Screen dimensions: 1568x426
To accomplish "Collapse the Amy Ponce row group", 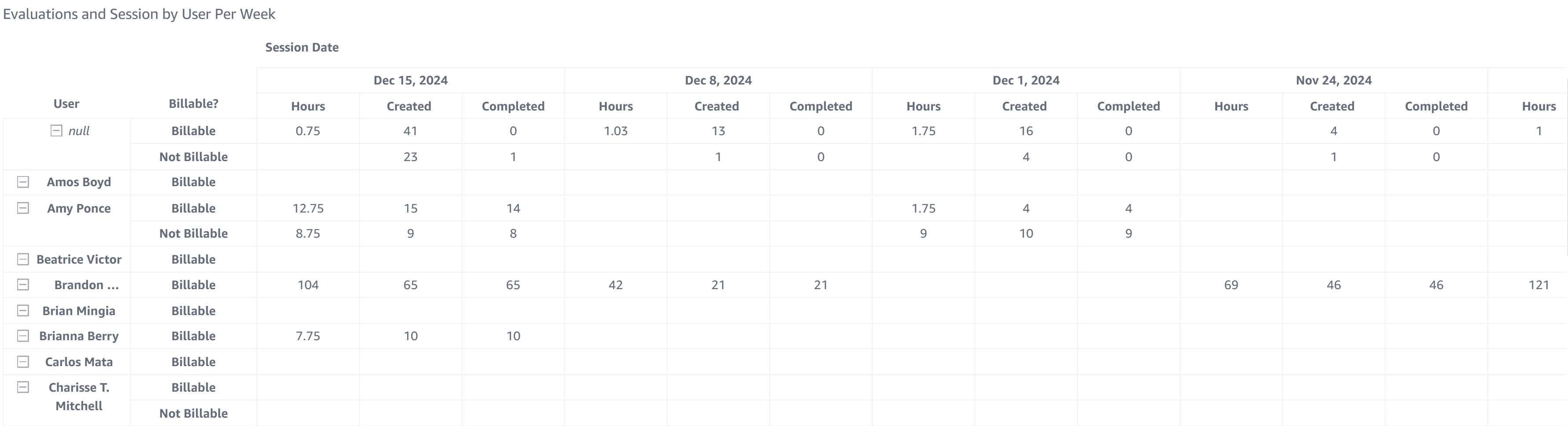I will coord(23,208).
